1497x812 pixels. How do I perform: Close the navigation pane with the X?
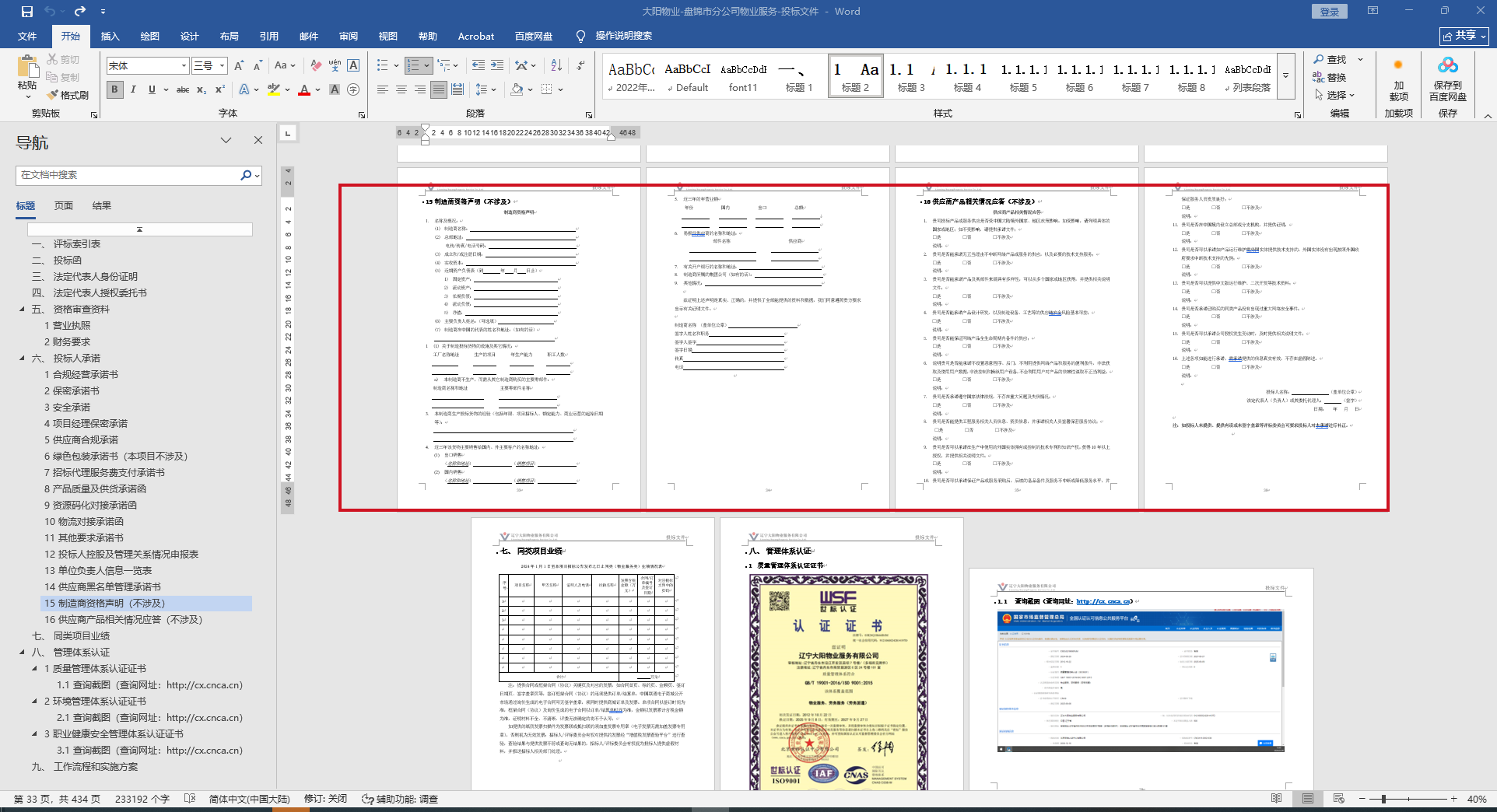(x=258, y=140)
